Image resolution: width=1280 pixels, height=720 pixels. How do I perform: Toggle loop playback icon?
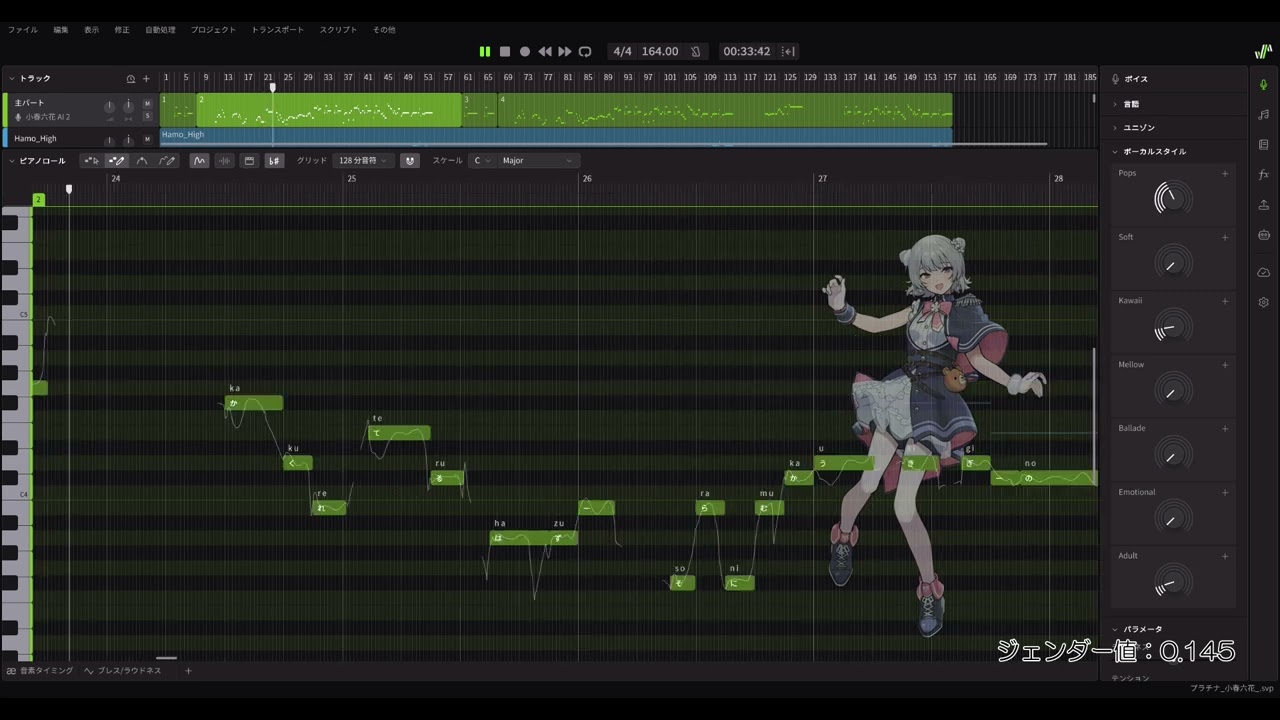(x=585, y=51)
